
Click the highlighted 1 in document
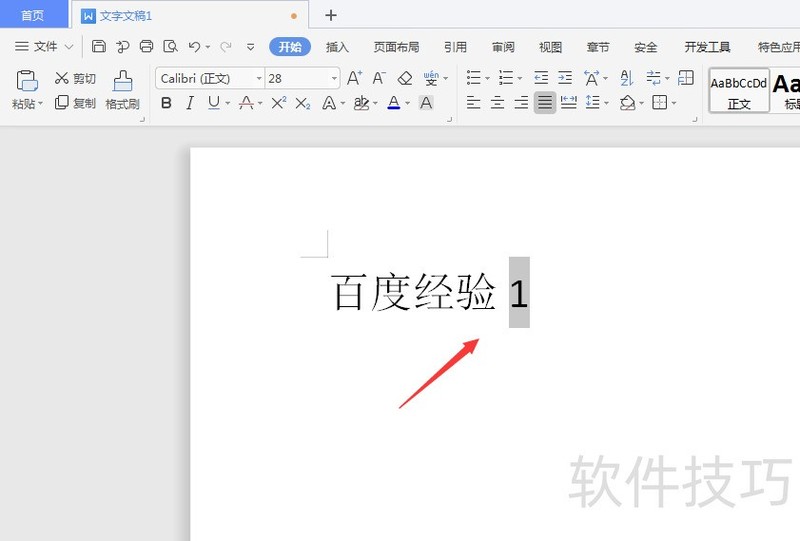coord(519,292)
